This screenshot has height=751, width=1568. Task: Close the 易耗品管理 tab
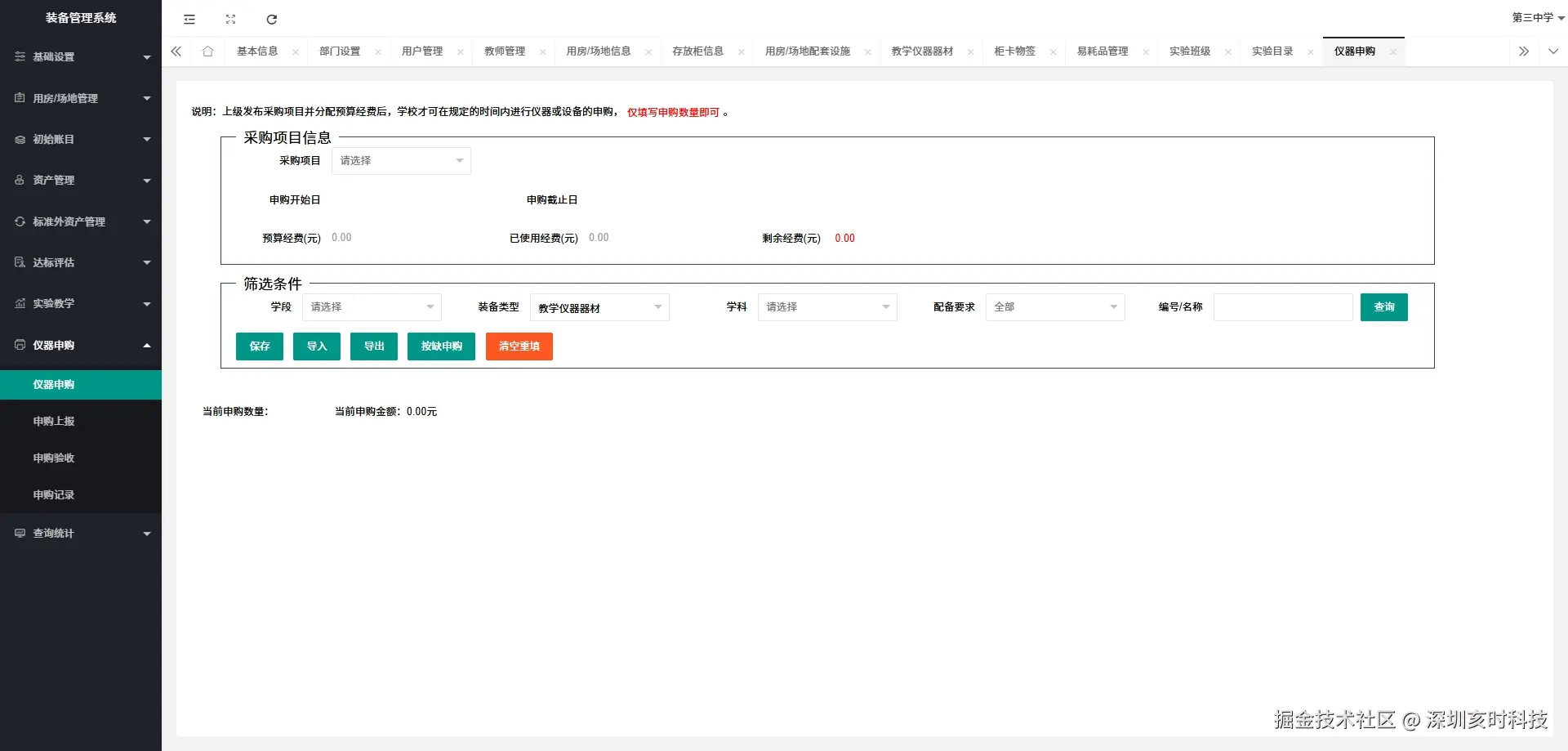pos(1147,51)
